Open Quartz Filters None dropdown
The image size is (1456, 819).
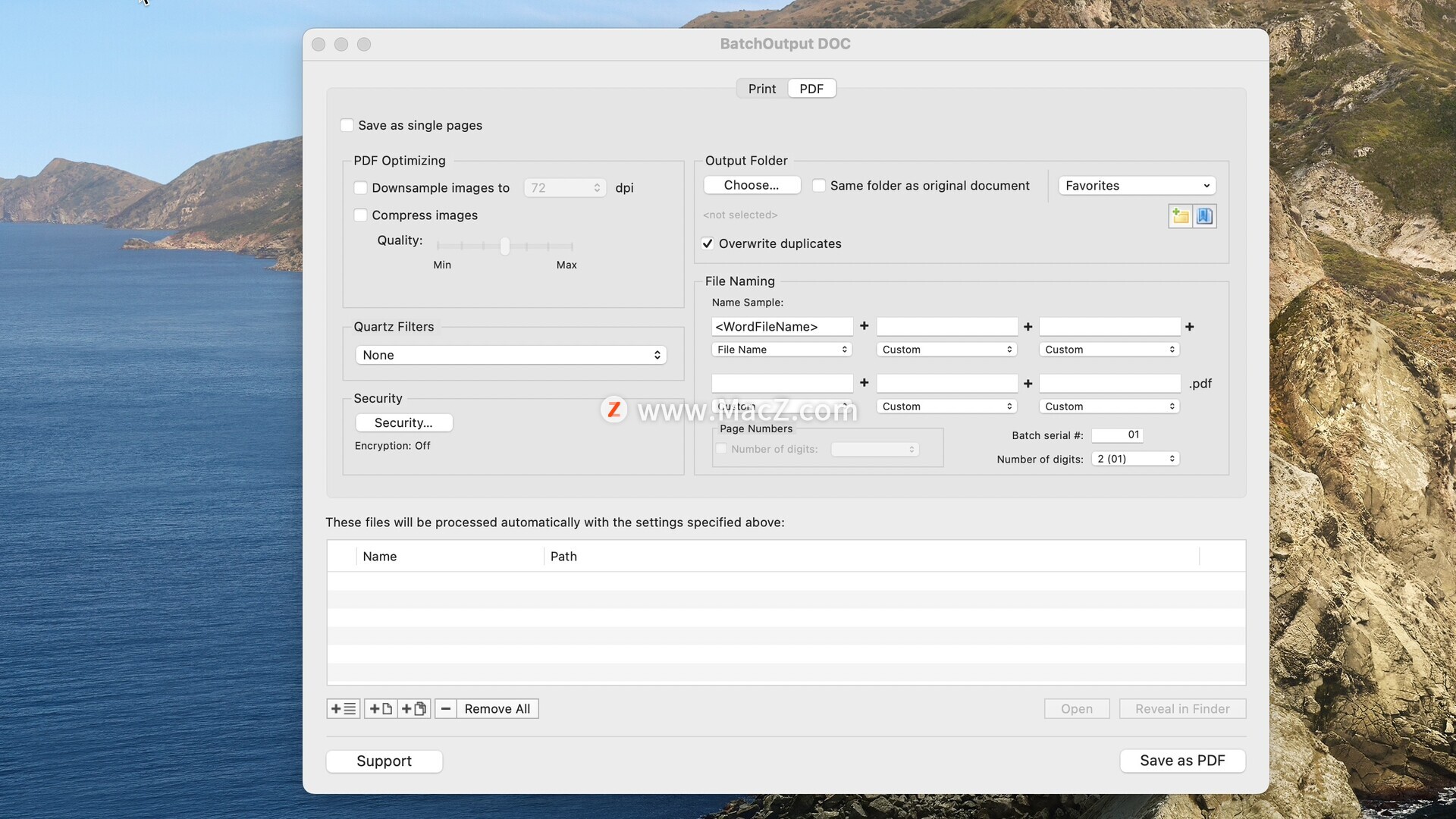point(511,355)
